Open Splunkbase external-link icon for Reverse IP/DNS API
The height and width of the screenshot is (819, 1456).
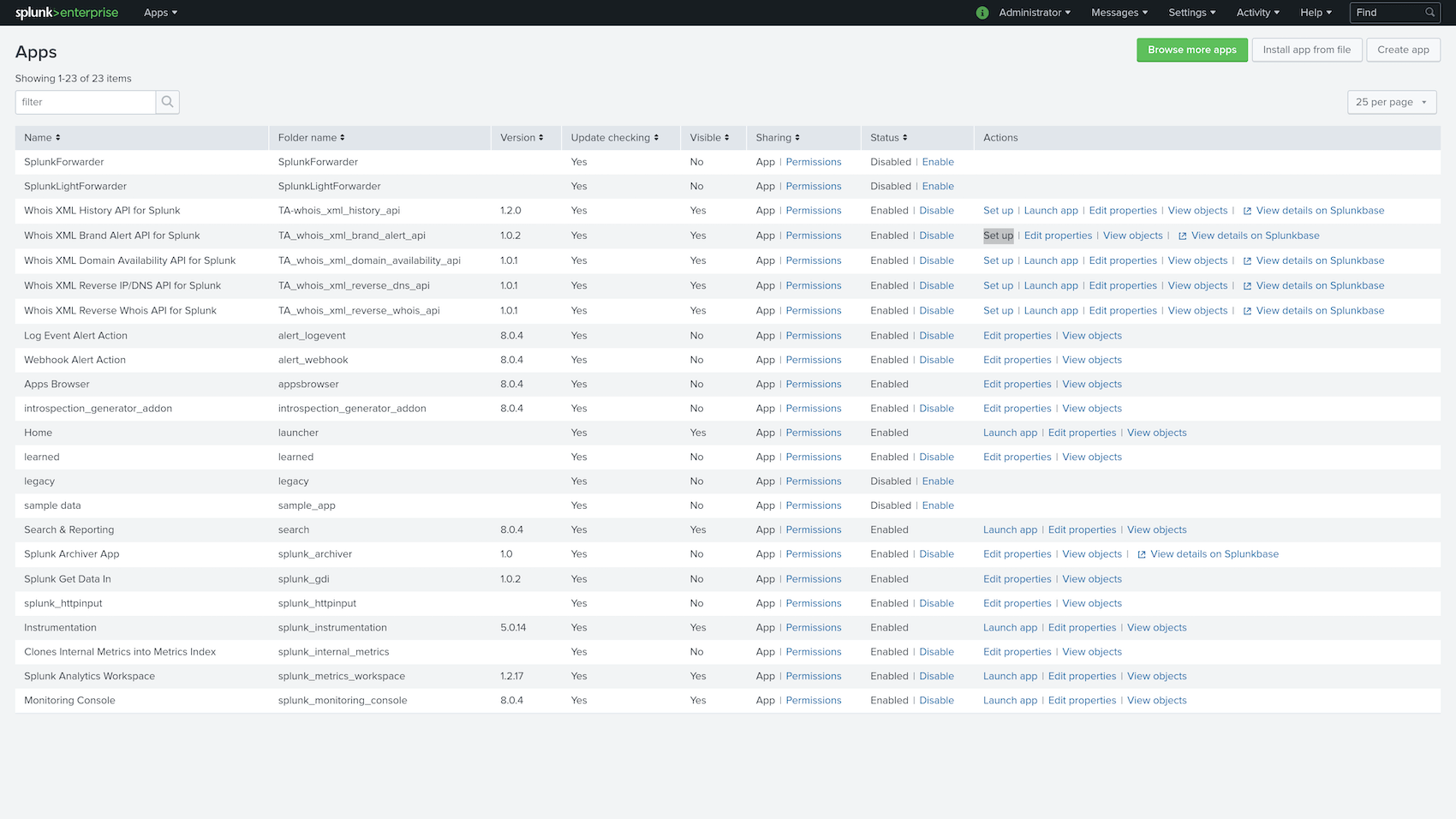pos(1247,286)
